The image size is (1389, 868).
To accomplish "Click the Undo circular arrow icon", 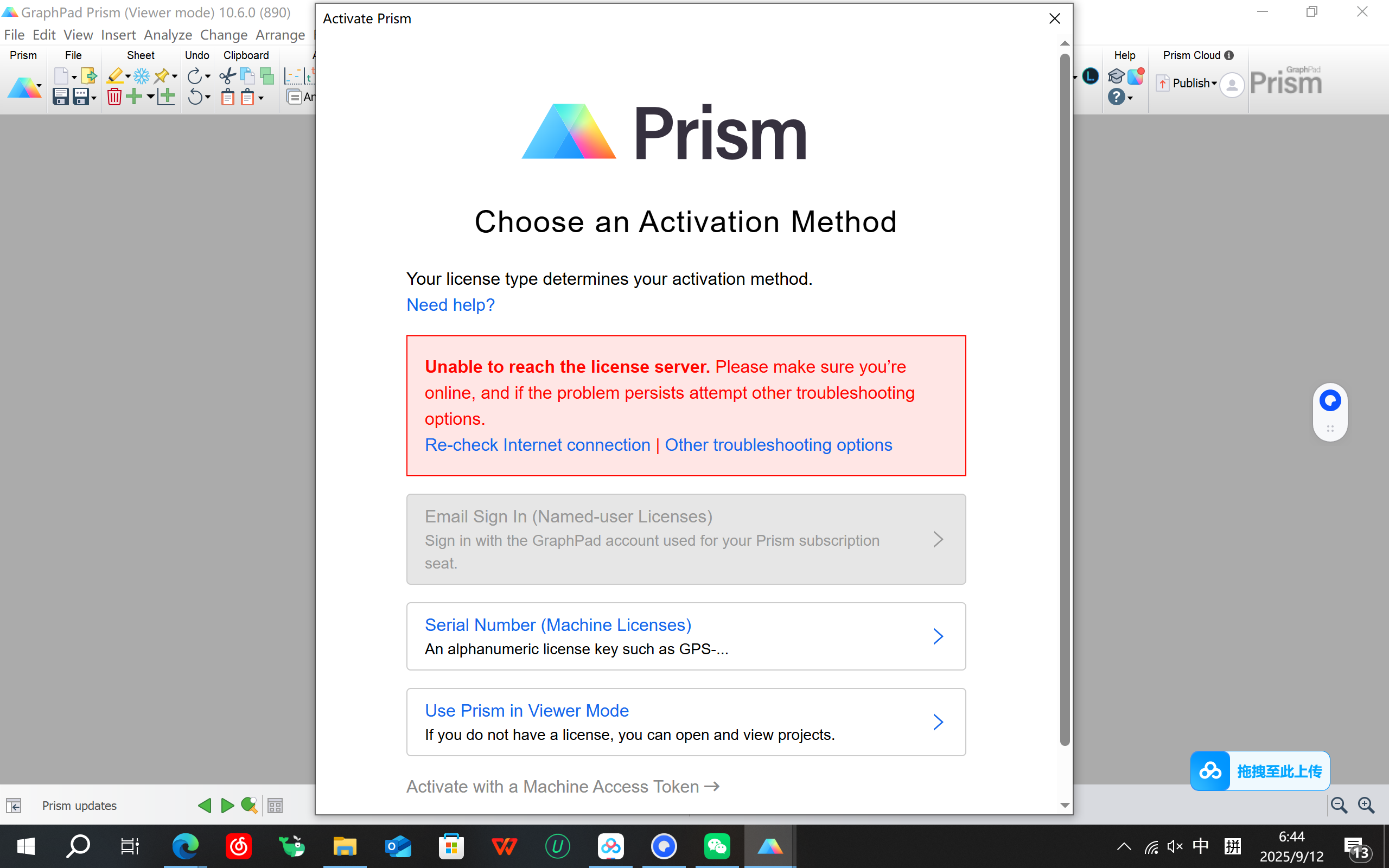I will (x=195, y=97).
